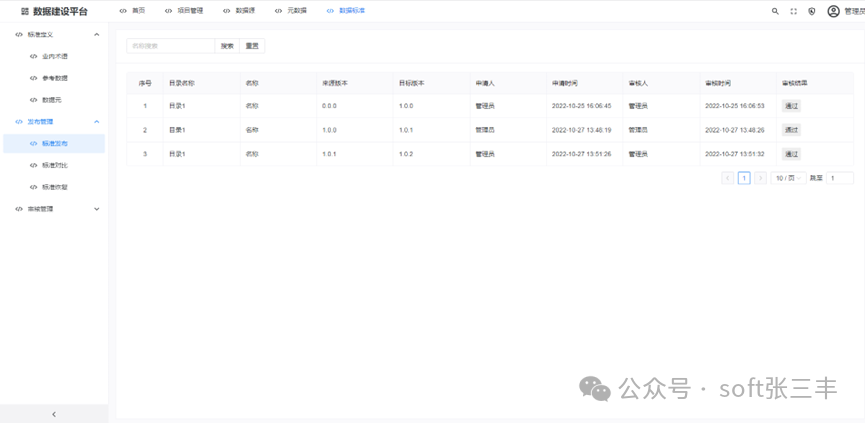Open the 数据源 top menu
Screen dimensions: 865x423
click(x=239, y=11)
